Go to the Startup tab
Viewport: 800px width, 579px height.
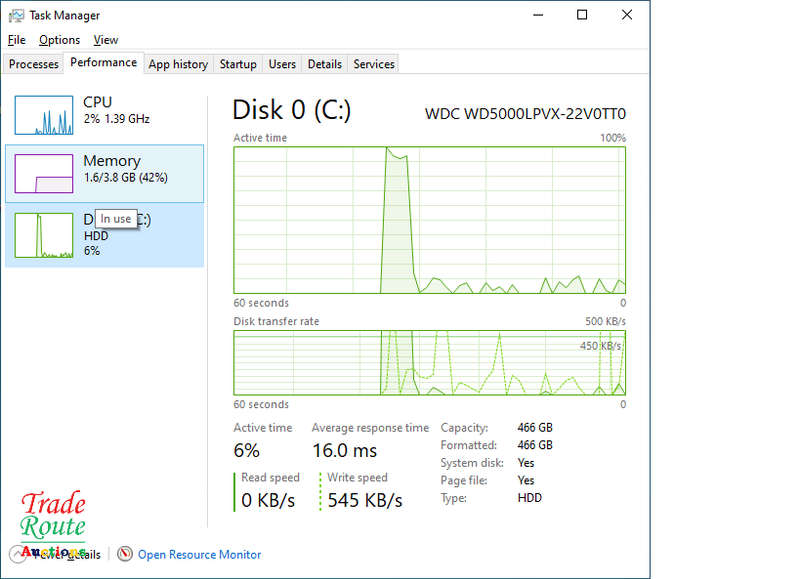pyautogui.click(x=238, y=64)
